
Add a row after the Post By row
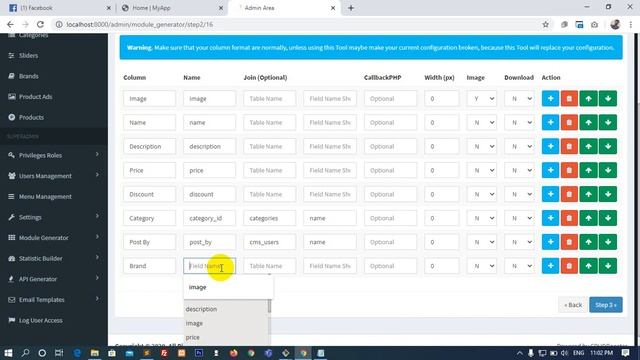[x=550, y=242]
